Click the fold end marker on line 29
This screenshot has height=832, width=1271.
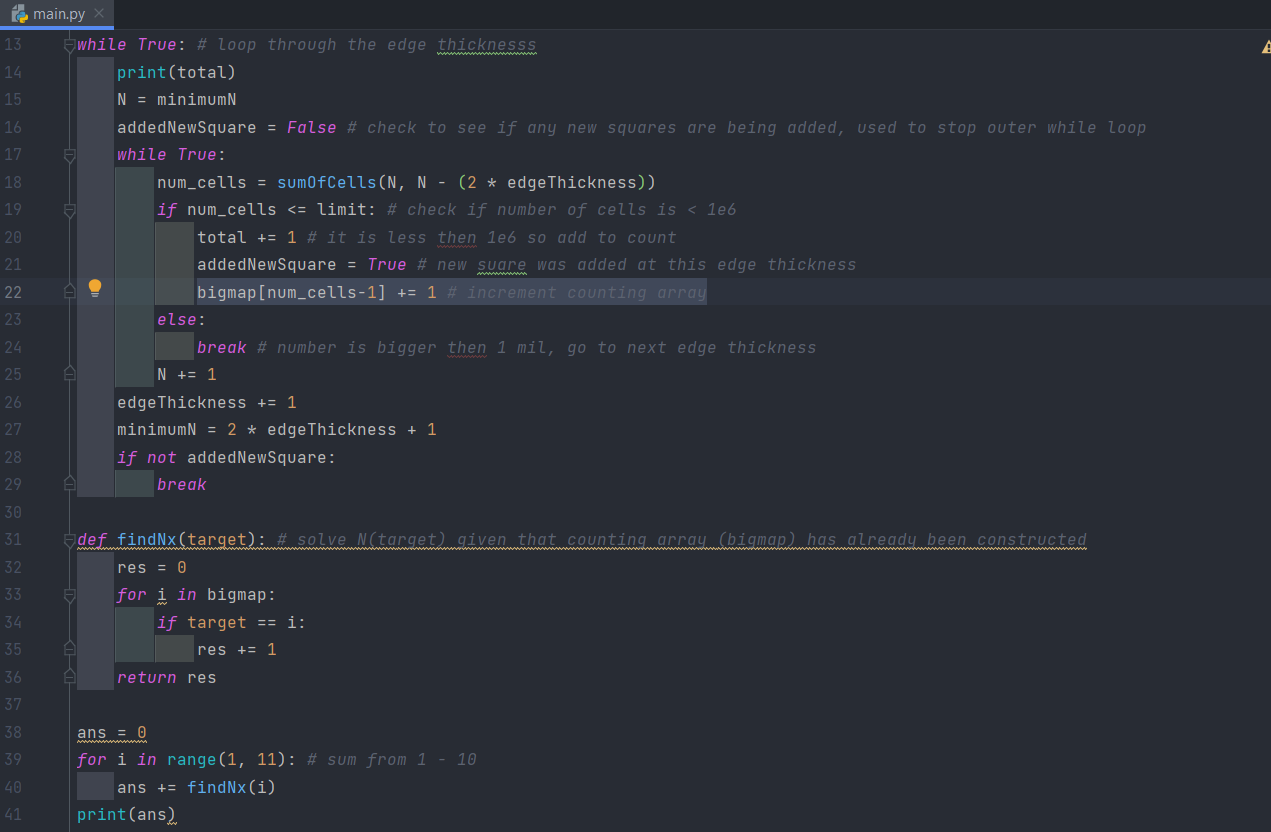(x=69, y=484)
